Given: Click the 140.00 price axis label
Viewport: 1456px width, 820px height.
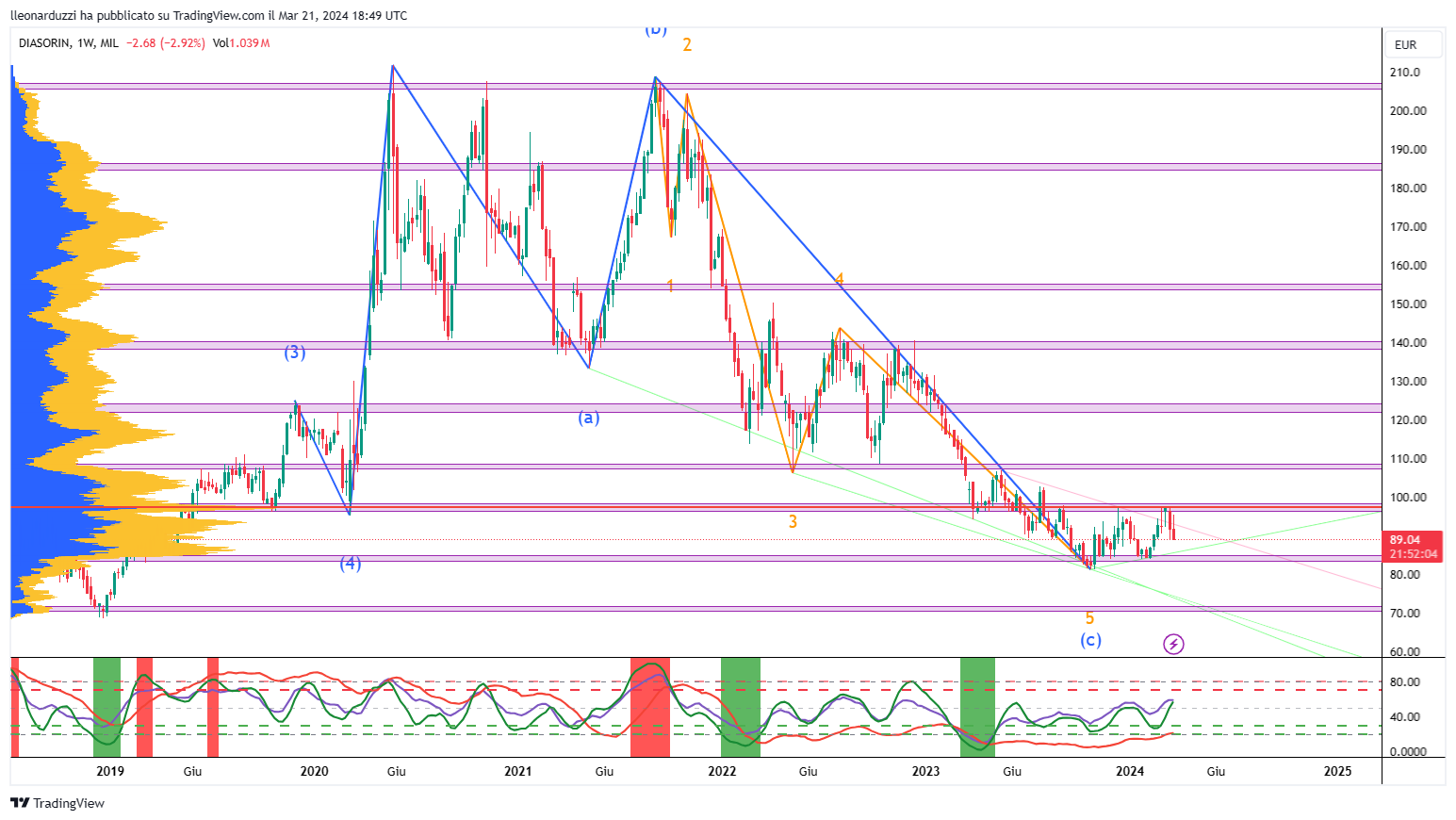Looking at the screenshot, I should (1408, 343).
